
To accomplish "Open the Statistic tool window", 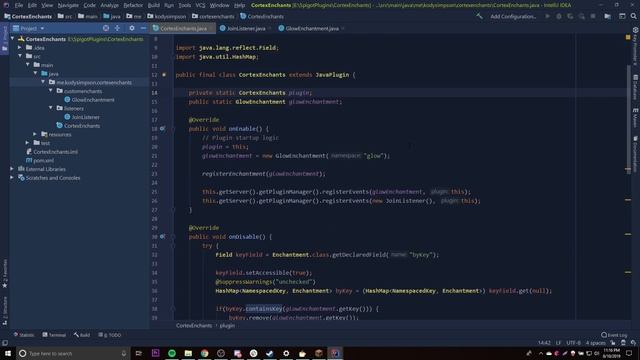I will pyautogui.click(x=24, y=335).
